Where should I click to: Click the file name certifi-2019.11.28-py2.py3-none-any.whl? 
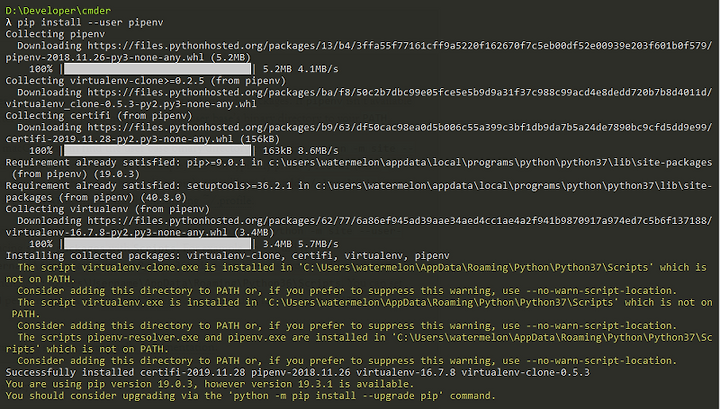click(x=119, y=139)
